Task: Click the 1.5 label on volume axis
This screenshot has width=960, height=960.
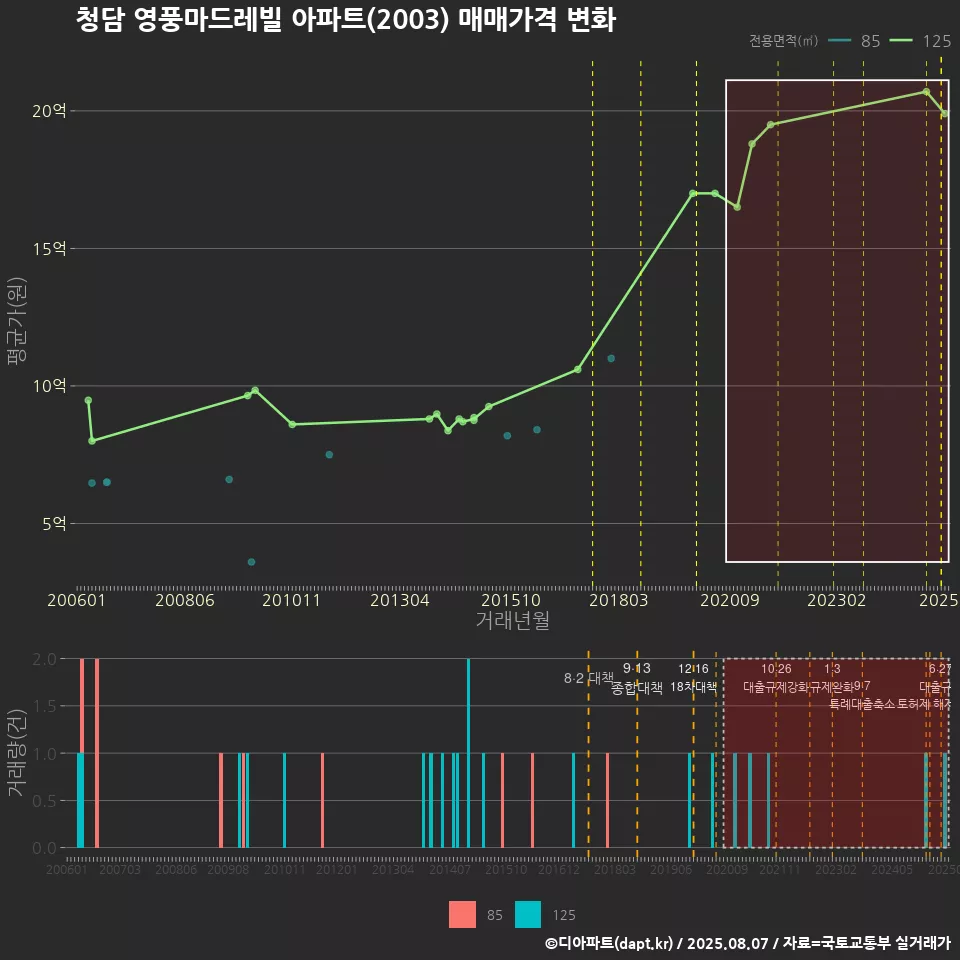Action: pos(44,706)
